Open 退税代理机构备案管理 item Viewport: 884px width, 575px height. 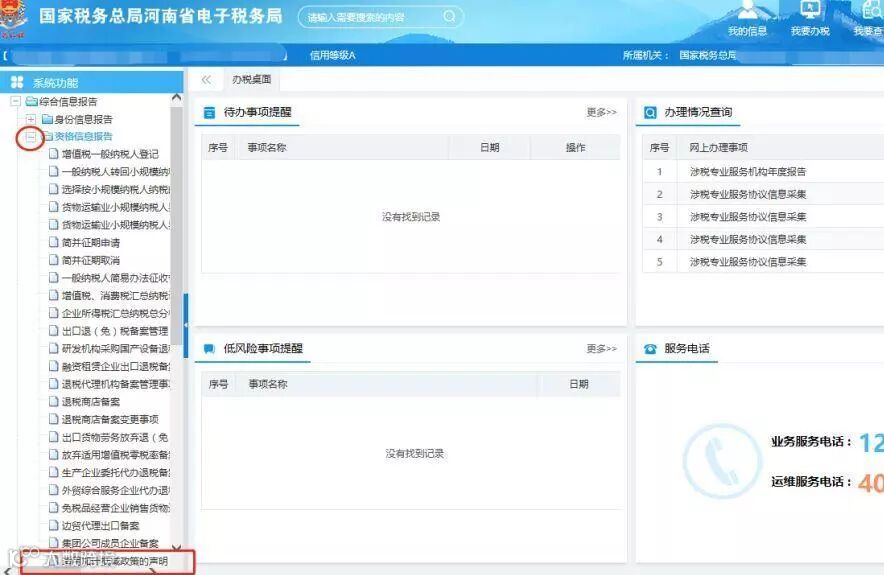pyautogui.click(x=116, y=384)
